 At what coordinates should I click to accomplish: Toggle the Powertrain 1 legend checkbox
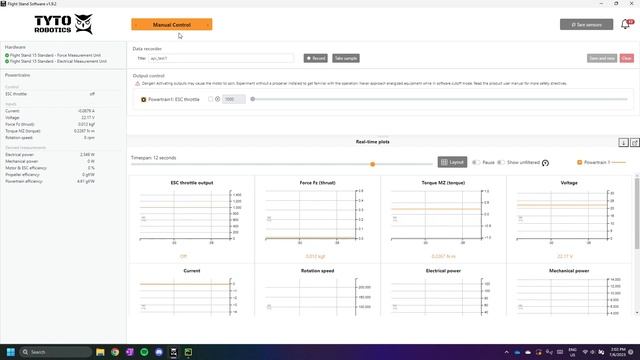coord(579,162)
